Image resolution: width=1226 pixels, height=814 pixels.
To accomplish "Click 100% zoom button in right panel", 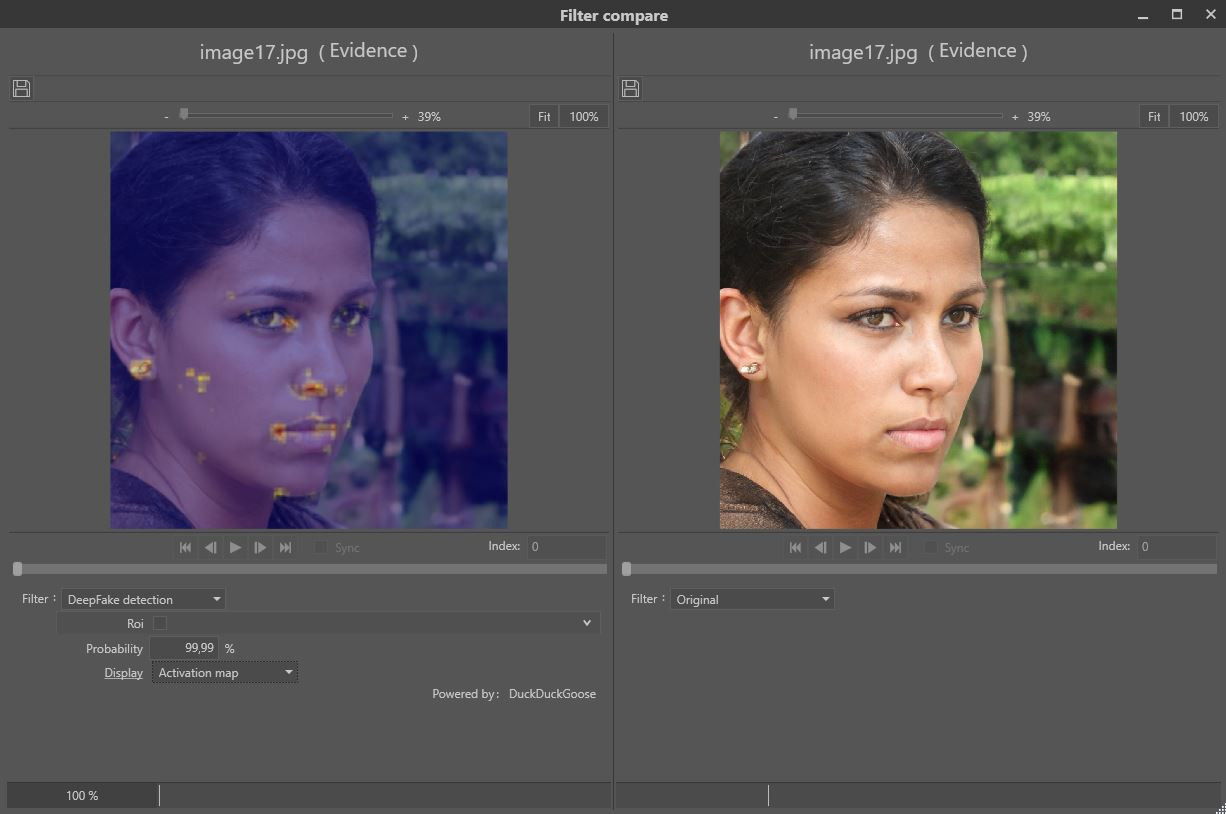I will coord(1193,116).
